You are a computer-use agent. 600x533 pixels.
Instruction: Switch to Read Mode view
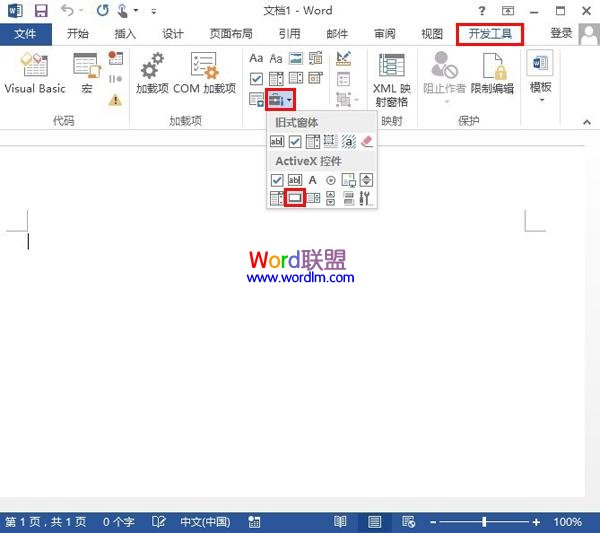click(x=340, y=522)
